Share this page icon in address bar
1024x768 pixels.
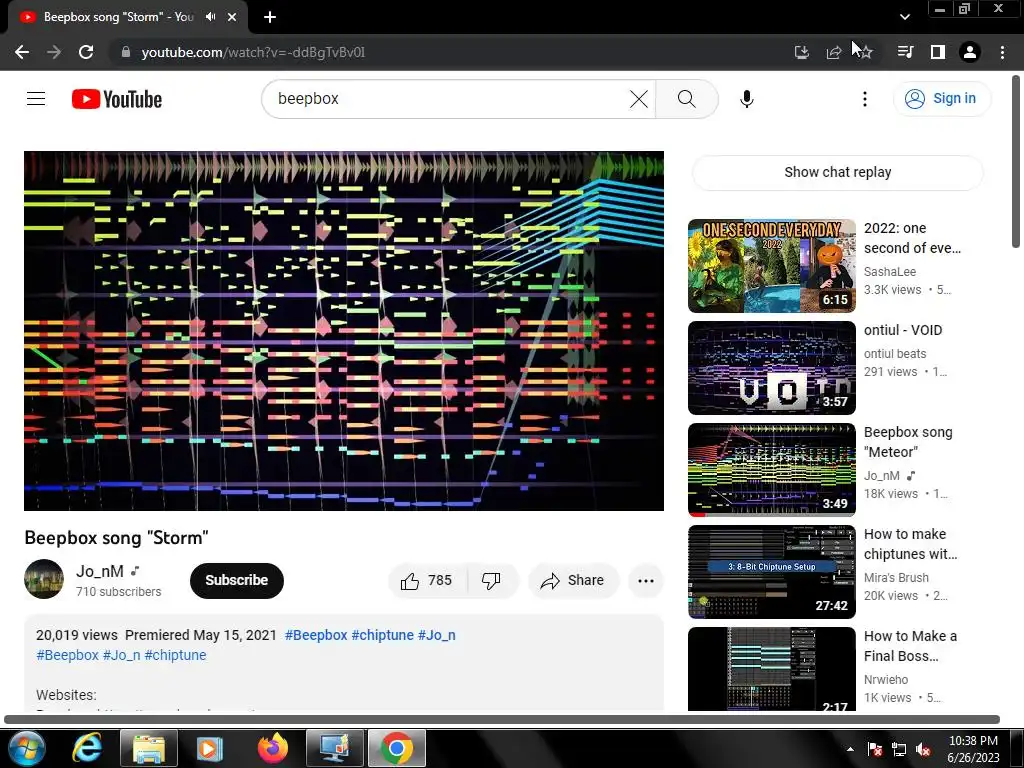click(833, 52)
